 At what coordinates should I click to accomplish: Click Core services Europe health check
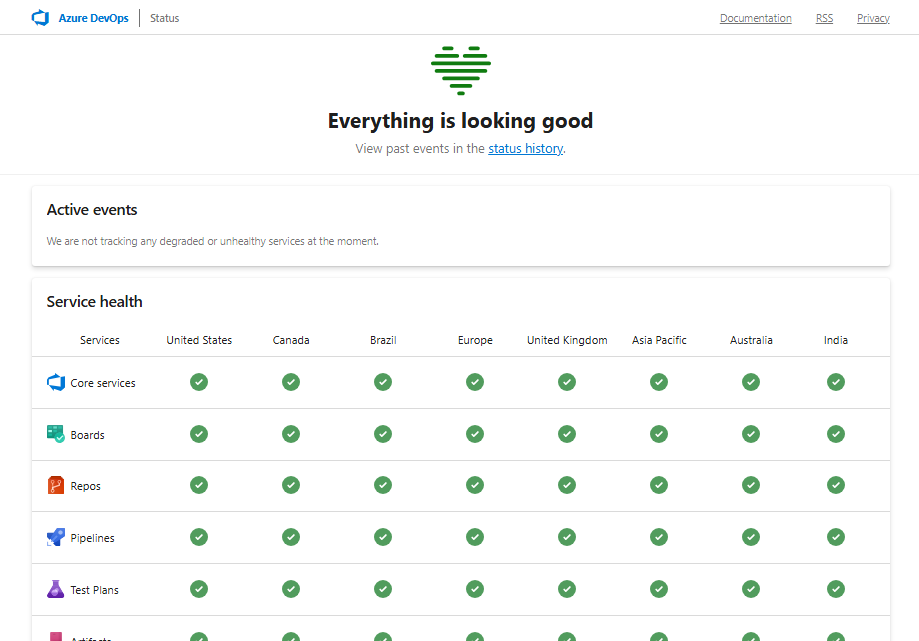pos(475,382)
